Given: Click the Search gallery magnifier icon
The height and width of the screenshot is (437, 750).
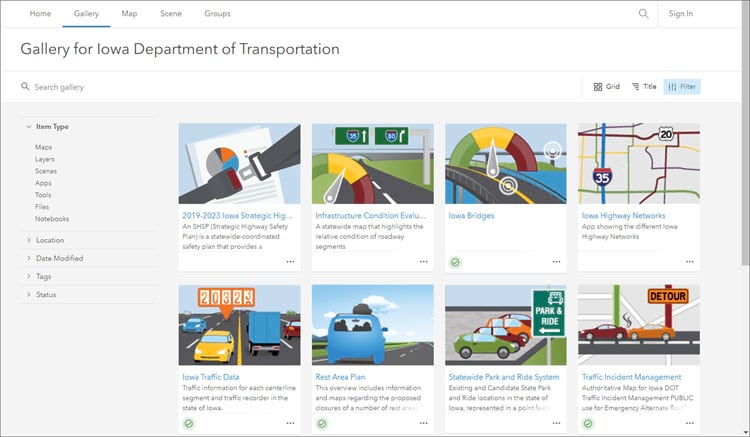Looking at the screenshot, I should 25,87.
